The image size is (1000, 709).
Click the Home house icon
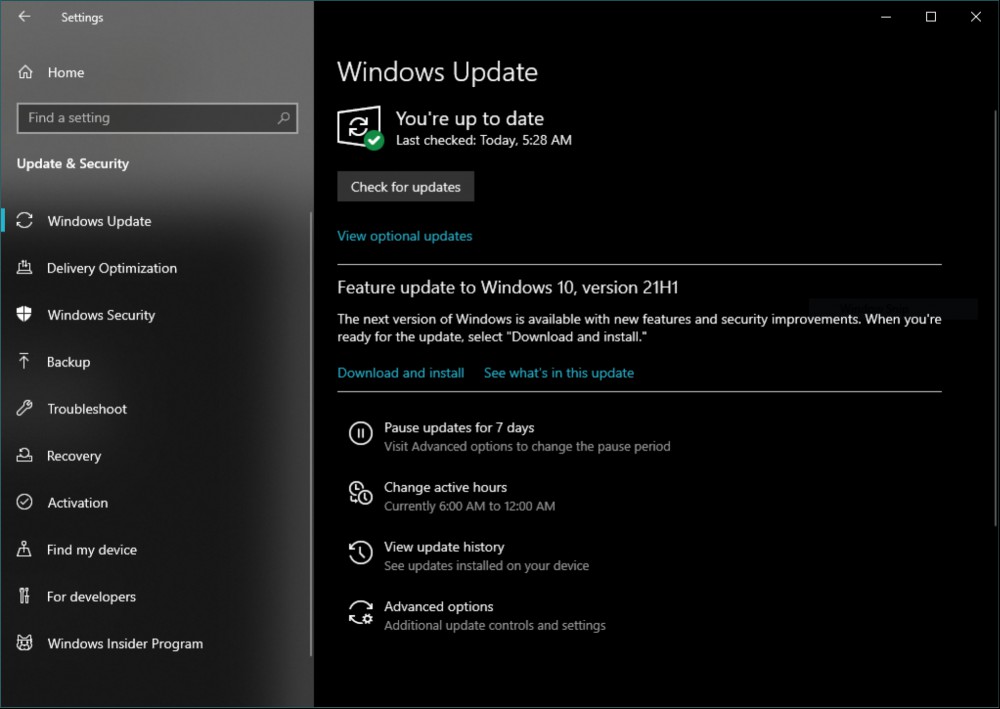pos(25,72)
